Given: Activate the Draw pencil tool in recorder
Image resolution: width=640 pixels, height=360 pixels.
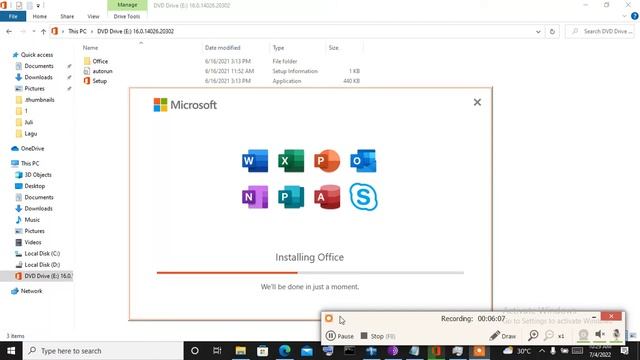Looking at the screenshot, I should pyautogui.click(x=502, y=336).
